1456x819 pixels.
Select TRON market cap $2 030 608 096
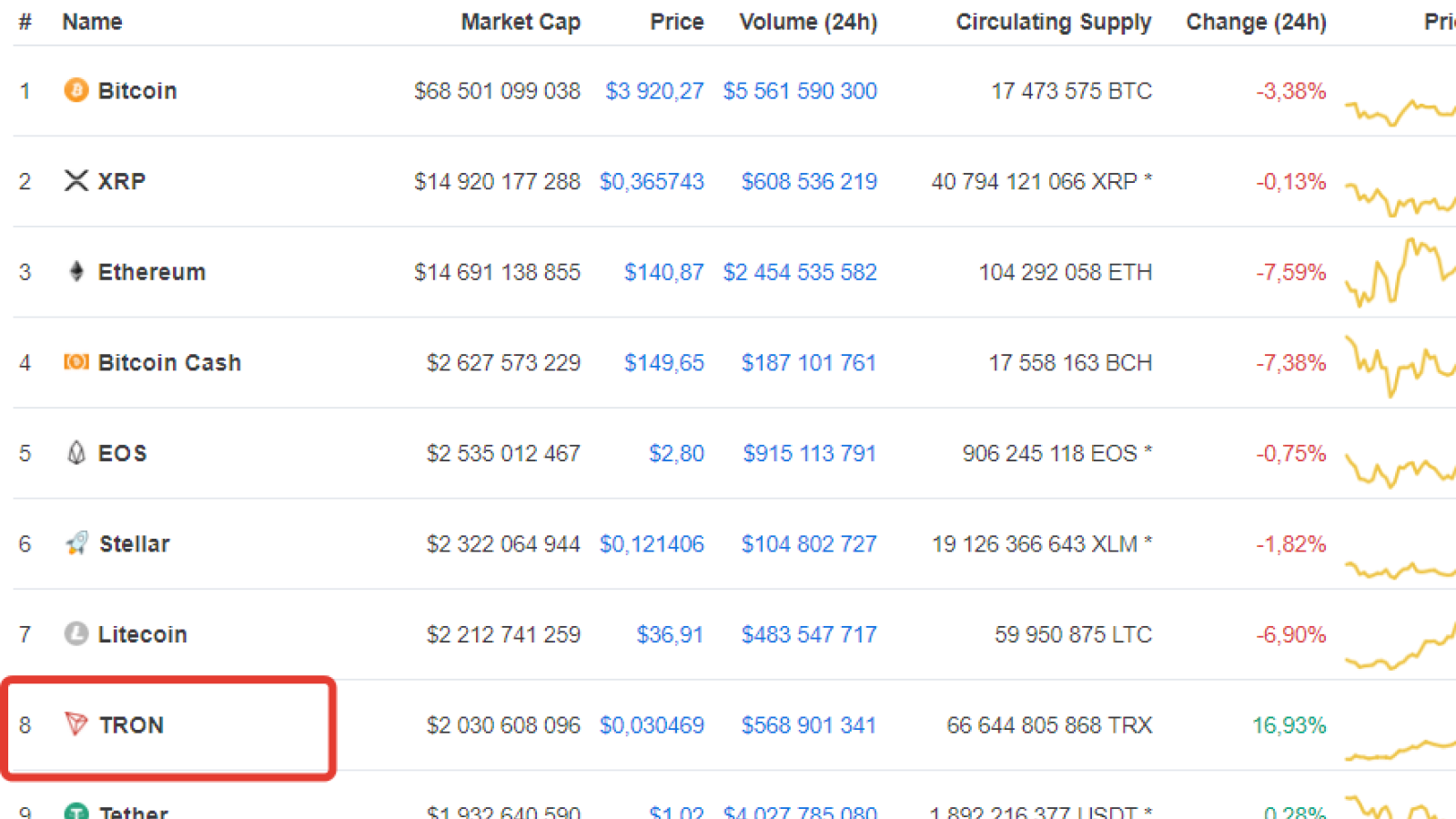click(504, 725)
